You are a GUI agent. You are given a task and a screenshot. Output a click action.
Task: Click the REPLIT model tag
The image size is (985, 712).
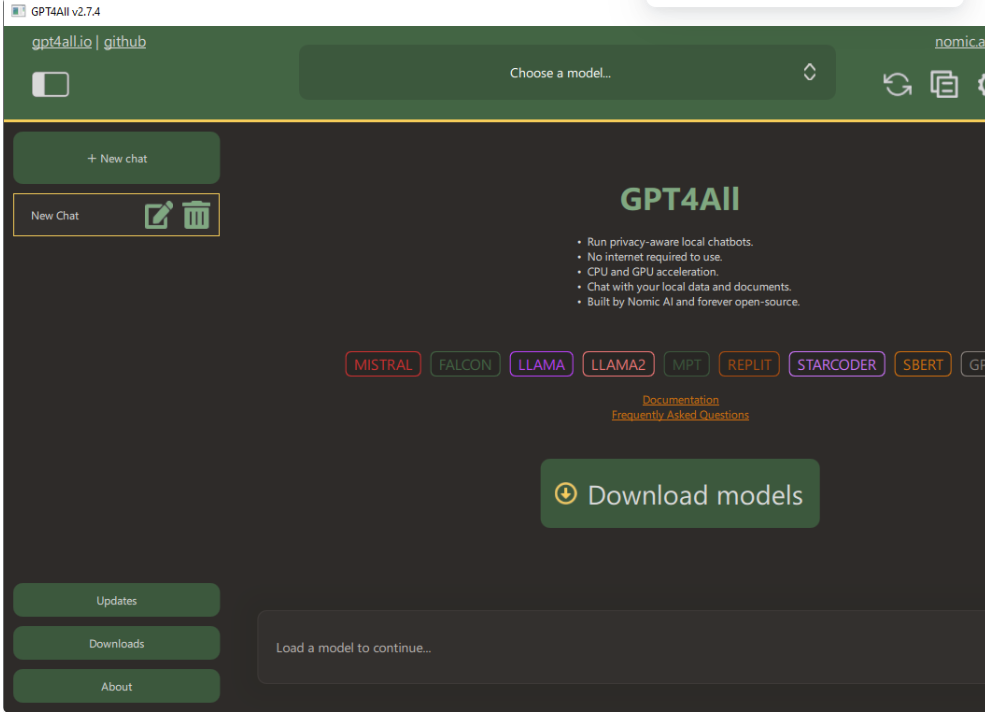click(749, 364)
